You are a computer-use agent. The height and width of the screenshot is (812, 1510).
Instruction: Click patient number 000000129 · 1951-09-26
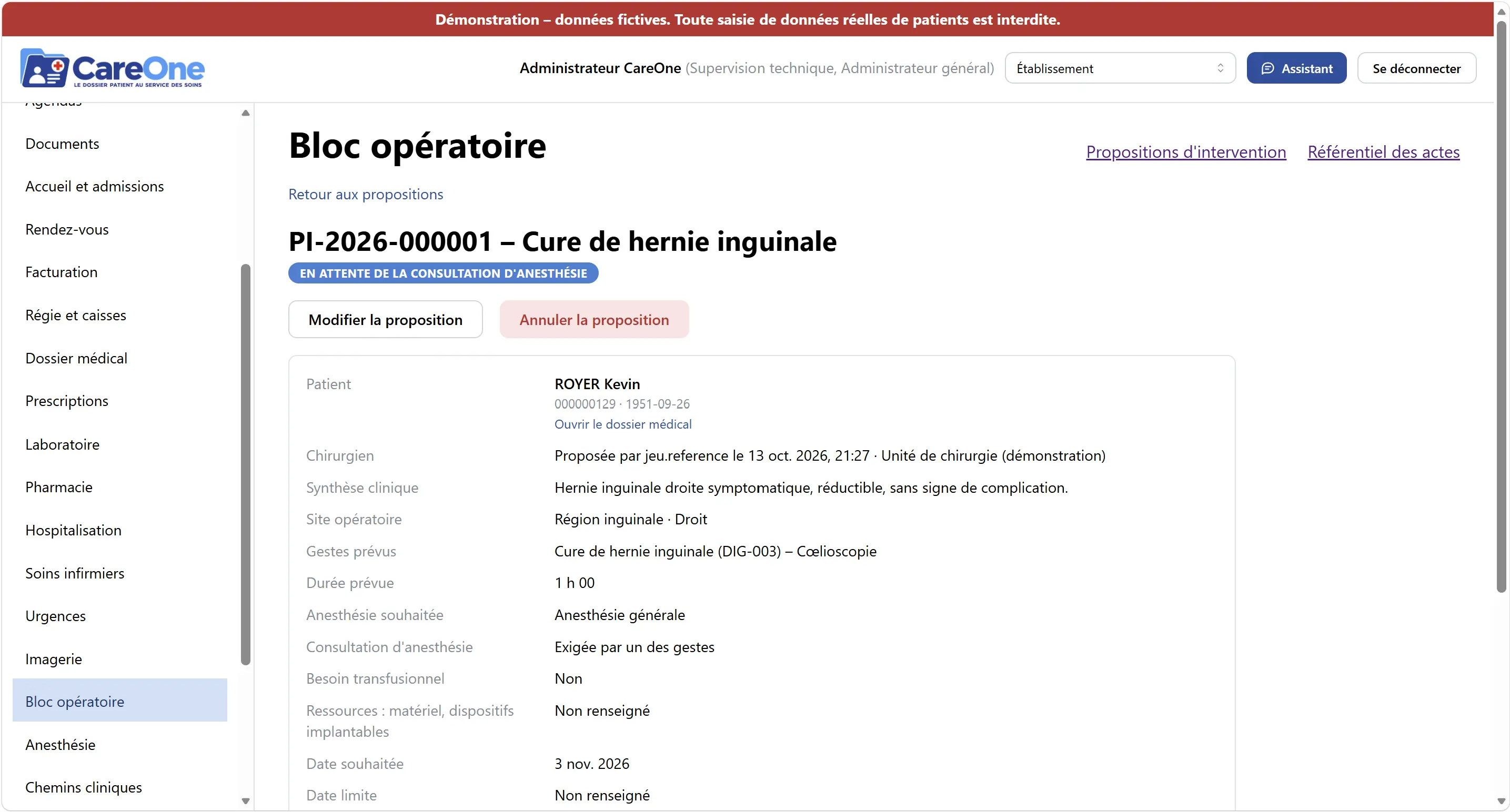click(622, 404)
